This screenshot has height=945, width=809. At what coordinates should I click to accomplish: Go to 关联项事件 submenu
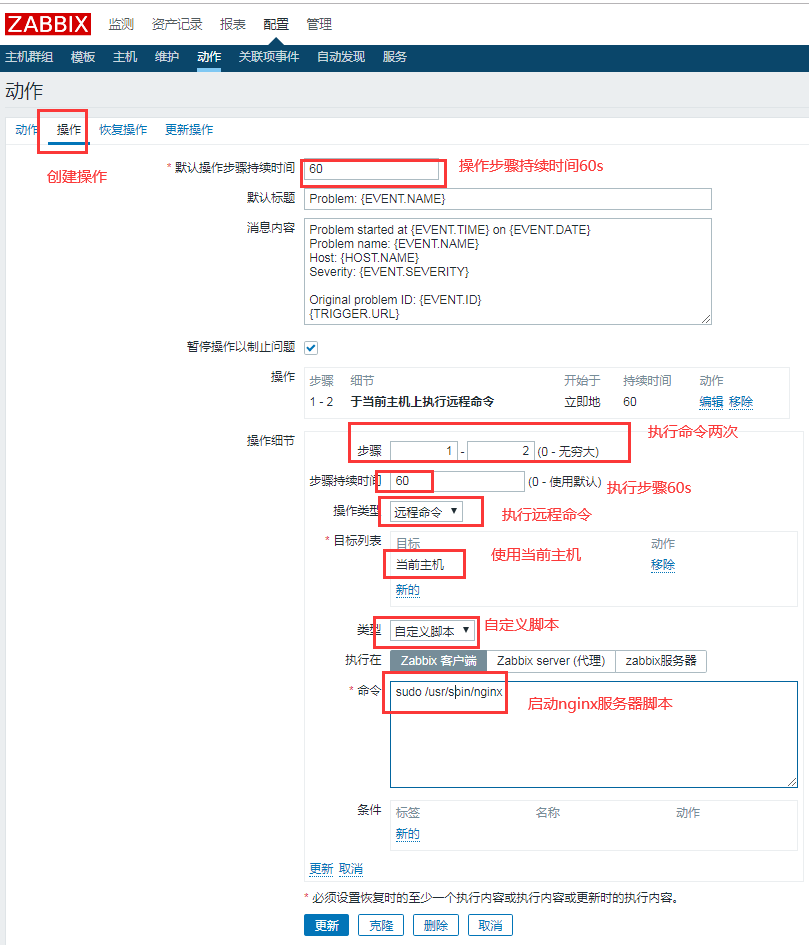(269, 57)
